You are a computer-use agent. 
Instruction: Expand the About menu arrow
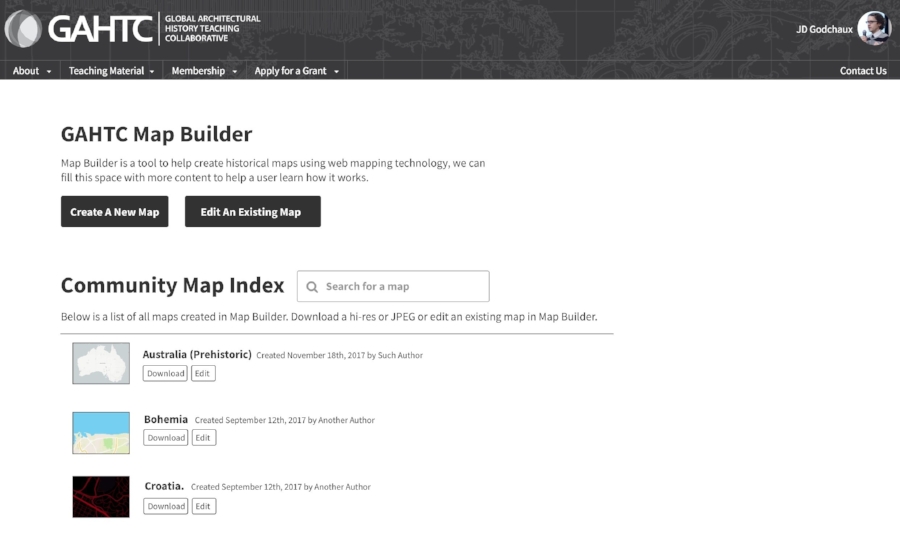(x=49, y=72)
